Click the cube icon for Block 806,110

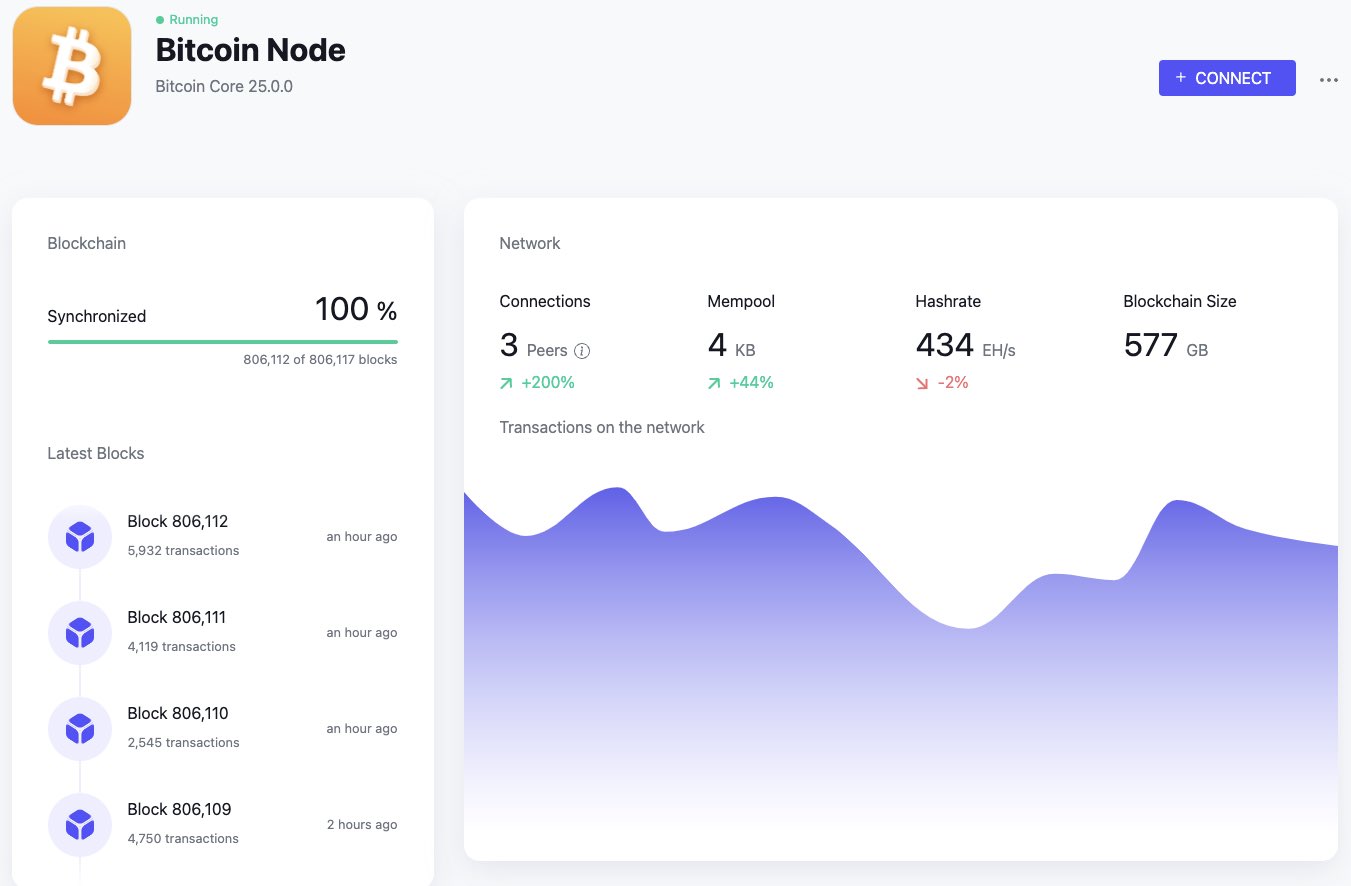(x=80, y=729)
